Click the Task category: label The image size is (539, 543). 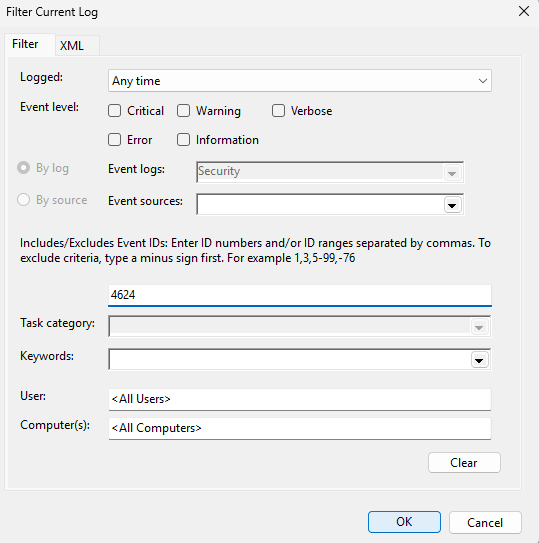pos(58,323)
